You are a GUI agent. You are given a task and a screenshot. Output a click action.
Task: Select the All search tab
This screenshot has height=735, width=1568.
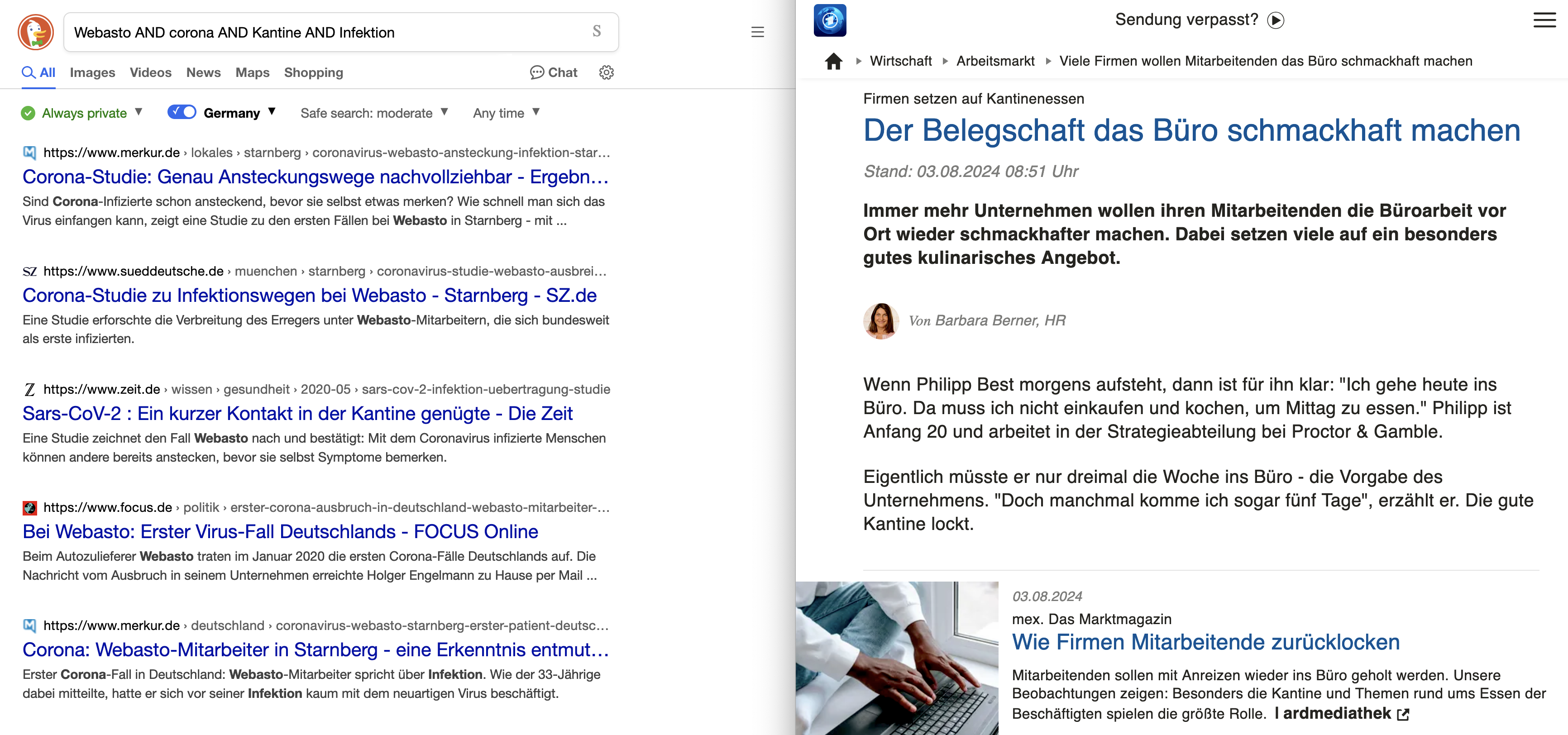click(x=38, y=72)
